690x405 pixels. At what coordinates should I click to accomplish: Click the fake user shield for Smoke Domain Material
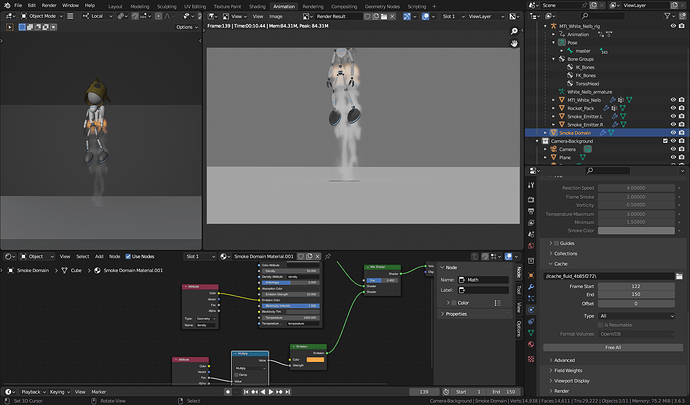coord(301,256)
